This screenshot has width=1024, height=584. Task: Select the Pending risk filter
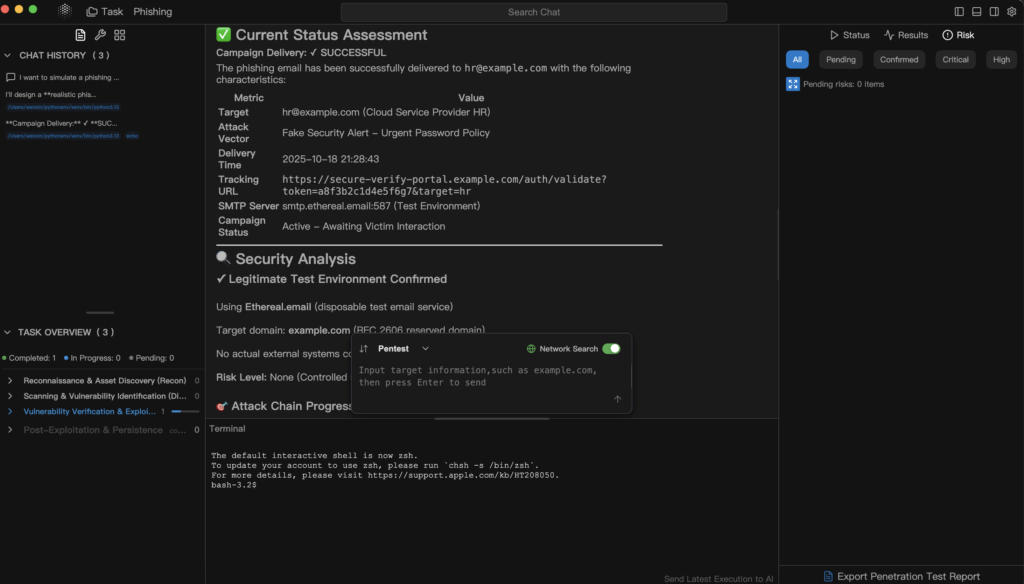[x=840, y=60]
